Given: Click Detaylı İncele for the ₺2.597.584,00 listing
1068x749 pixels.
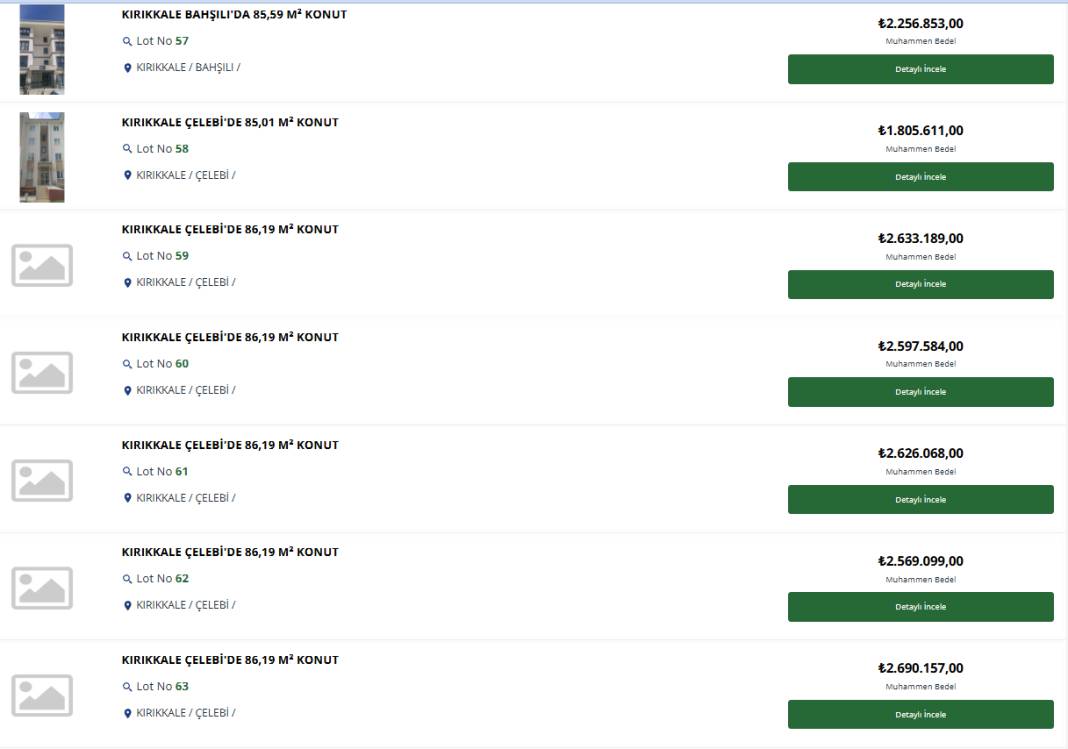Looking at the screenshot, I should 920,392.
